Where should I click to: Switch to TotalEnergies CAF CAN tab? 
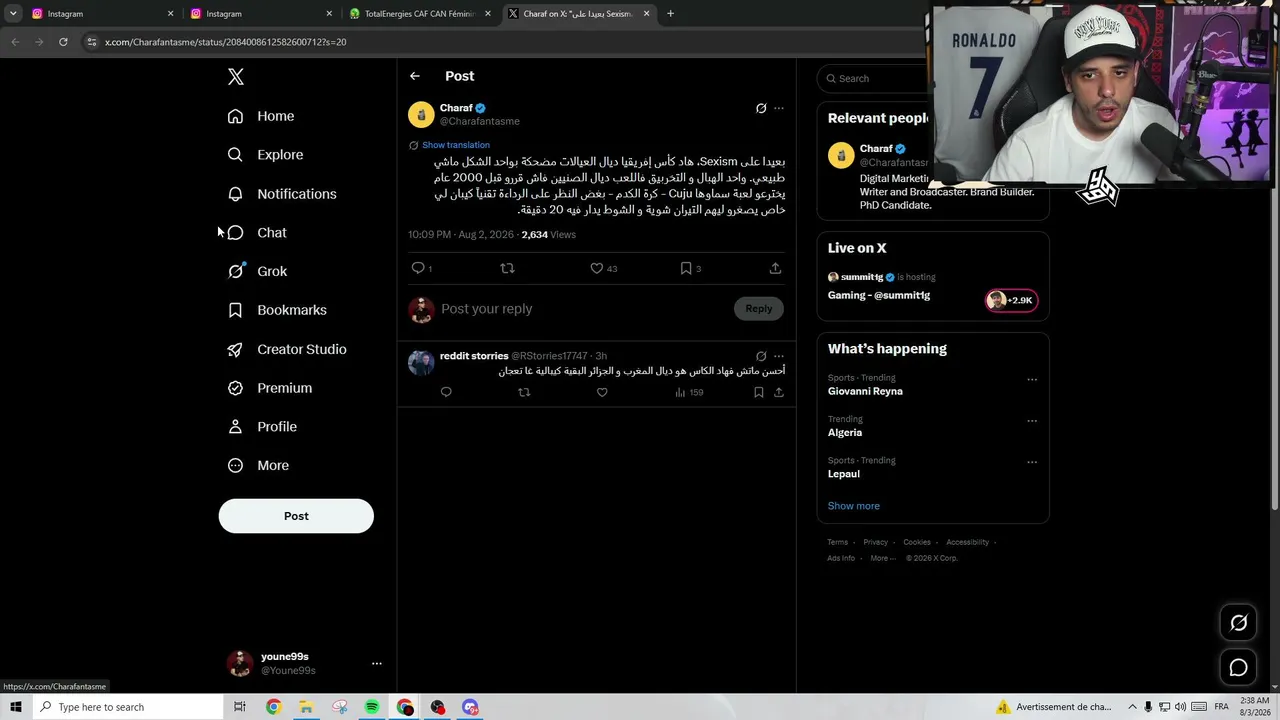point(420,14)
